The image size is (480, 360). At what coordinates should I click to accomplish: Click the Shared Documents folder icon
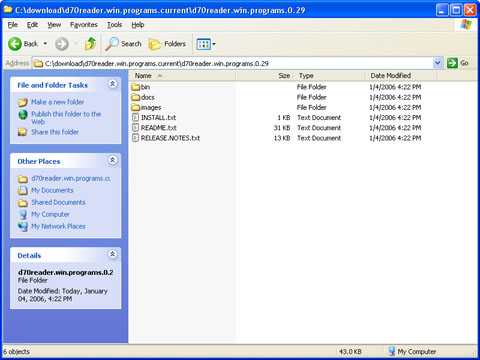(x=23, y=203)
